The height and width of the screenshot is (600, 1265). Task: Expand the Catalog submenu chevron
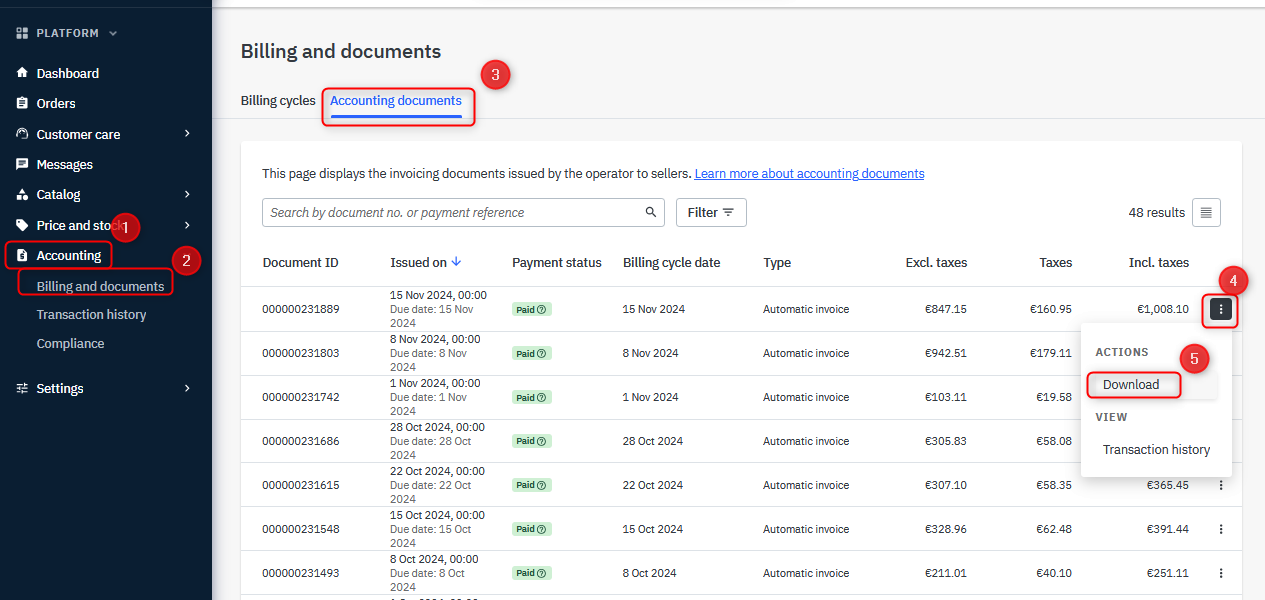pyautogui.click(x=187, y=194)
